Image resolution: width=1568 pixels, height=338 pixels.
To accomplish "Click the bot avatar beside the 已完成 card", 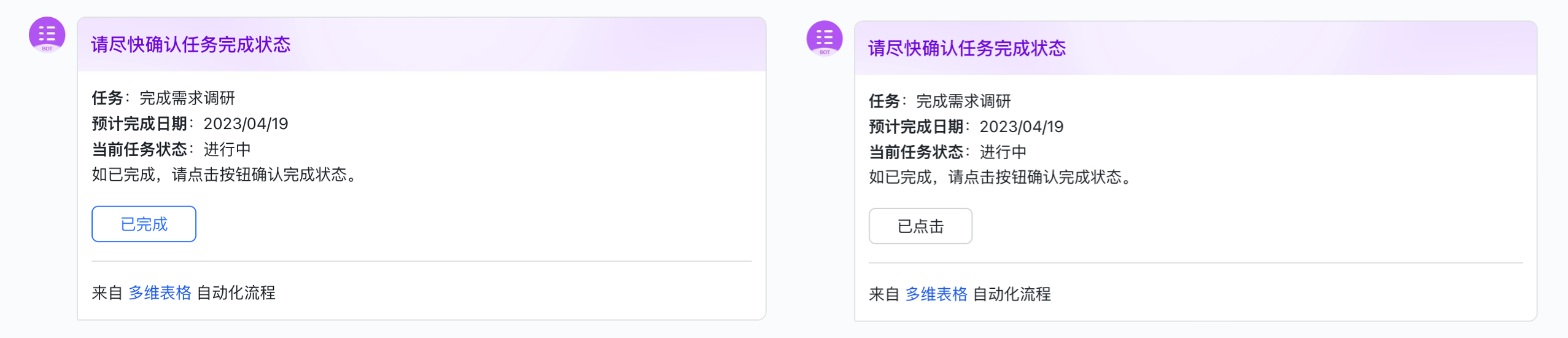I will (x=47, y=35).
